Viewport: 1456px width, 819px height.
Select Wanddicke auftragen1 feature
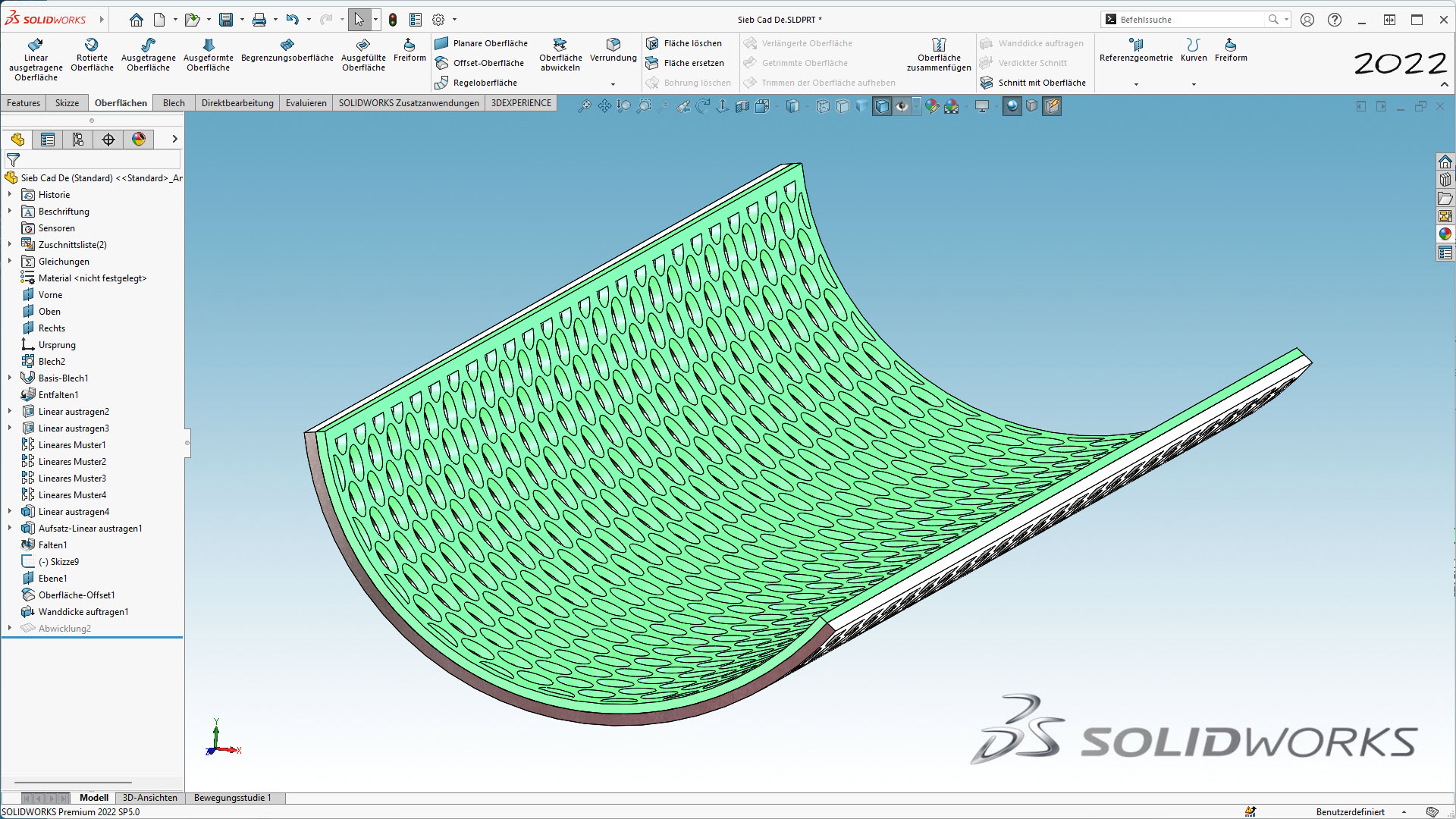point(75,612)
